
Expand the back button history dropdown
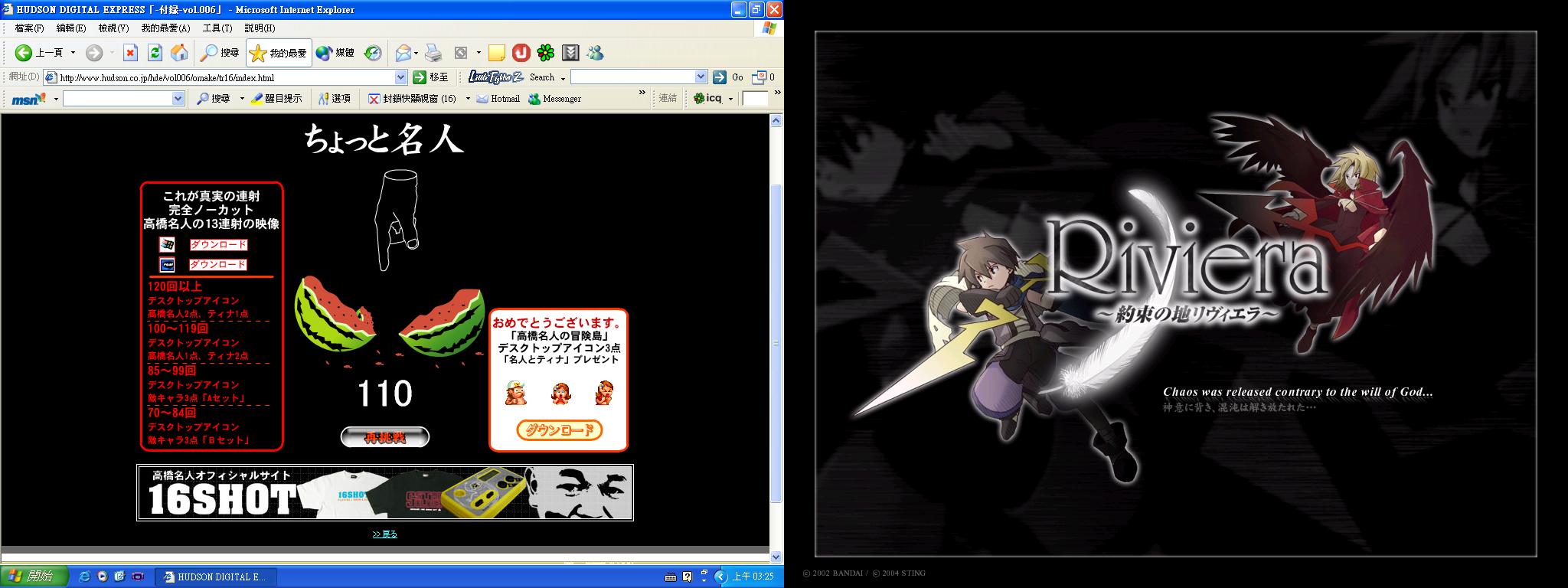click(73, 53)
